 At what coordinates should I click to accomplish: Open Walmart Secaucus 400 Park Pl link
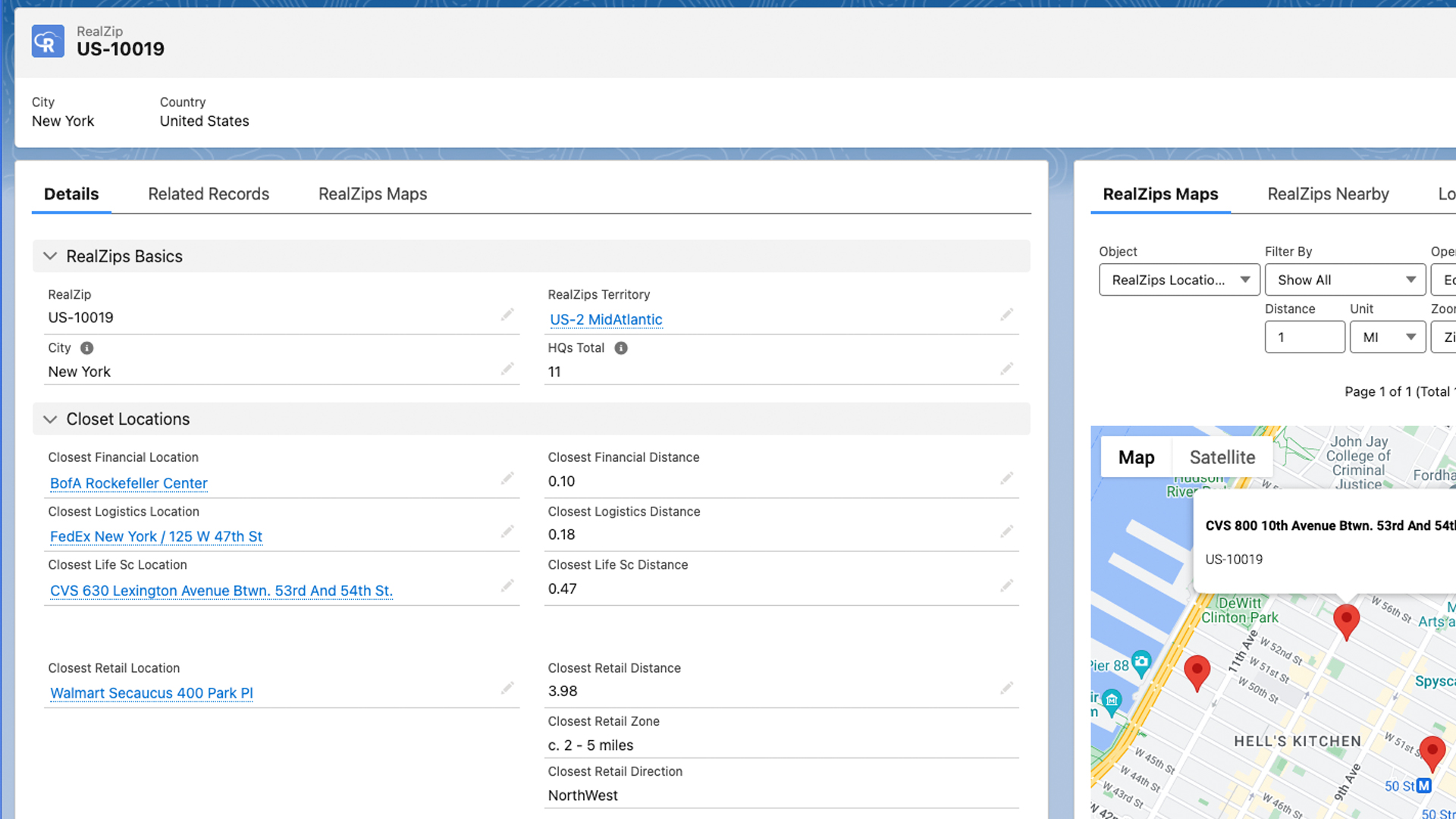tap(152, 694)
